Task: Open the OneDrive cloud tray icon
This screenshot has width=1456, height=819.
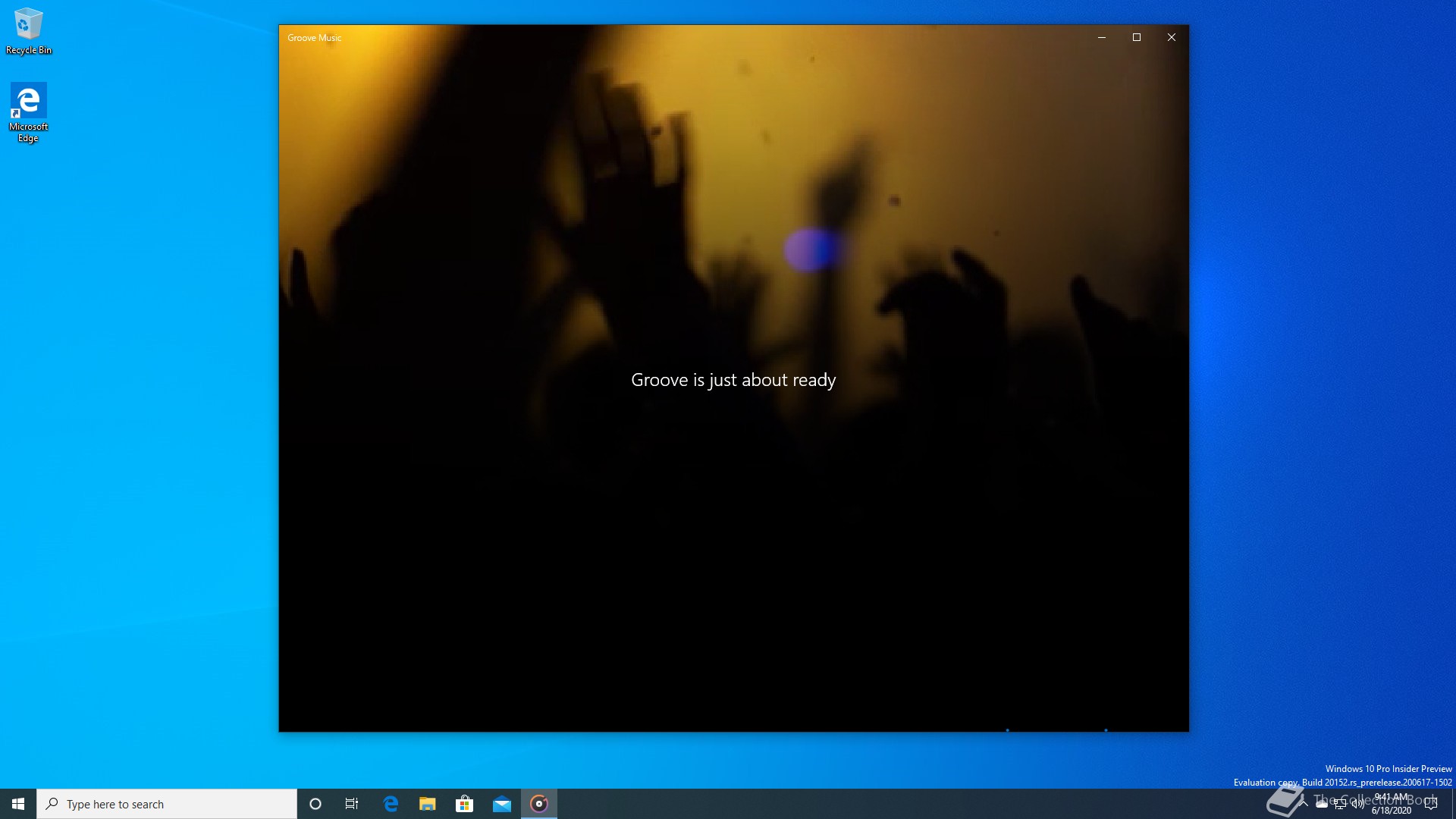Action: click(x=1322, y=805)
